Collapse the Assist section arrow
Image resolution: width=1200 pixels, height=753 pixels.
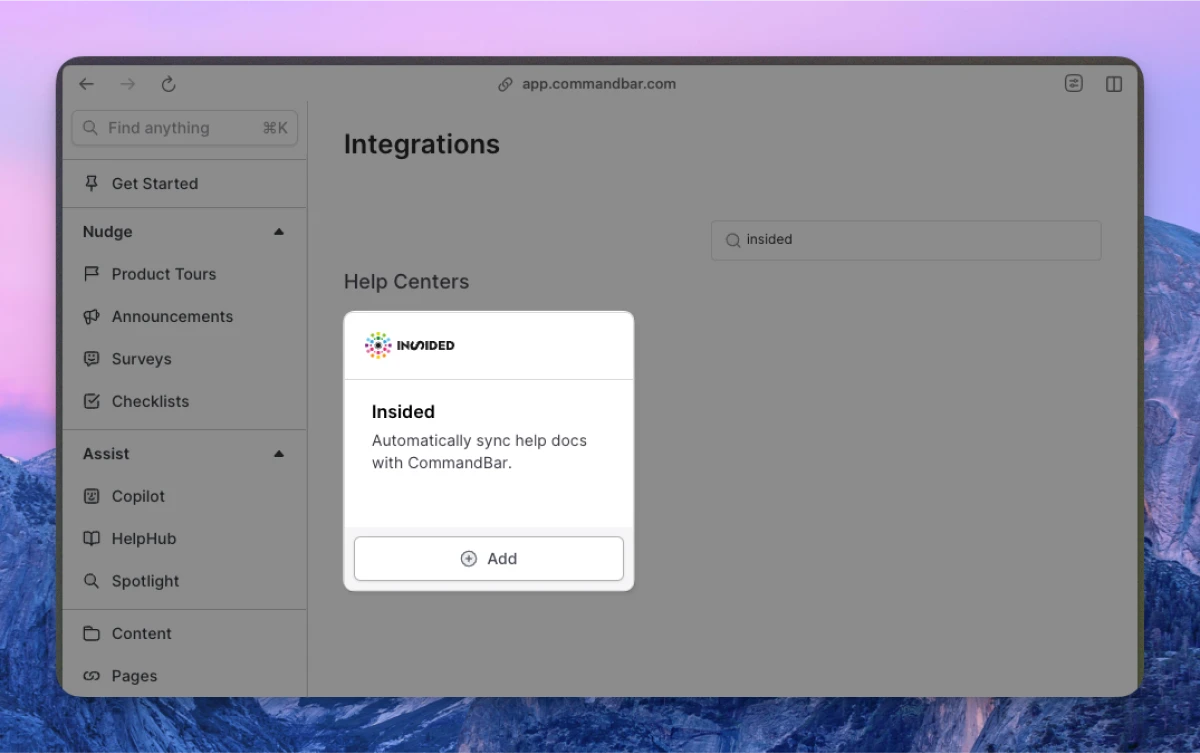(x=279, y=454)
